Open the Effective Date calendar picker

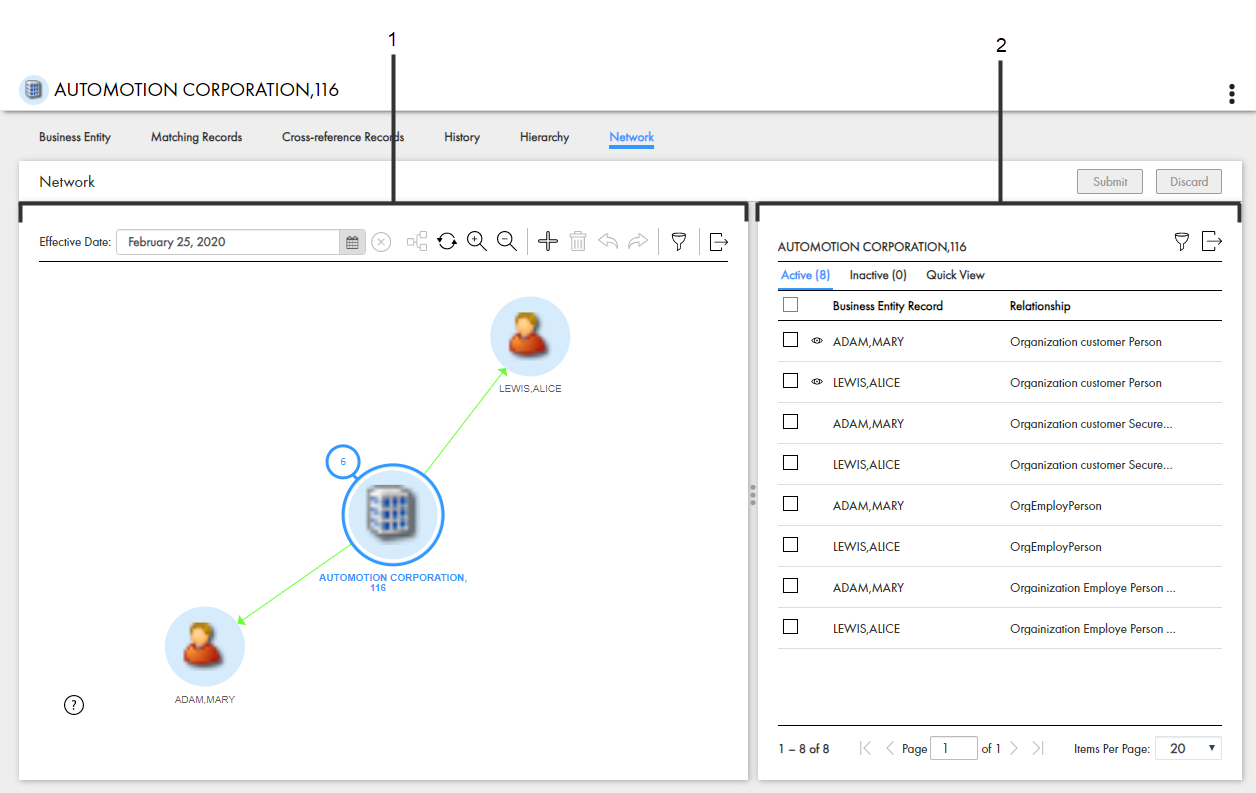(352, 241)
